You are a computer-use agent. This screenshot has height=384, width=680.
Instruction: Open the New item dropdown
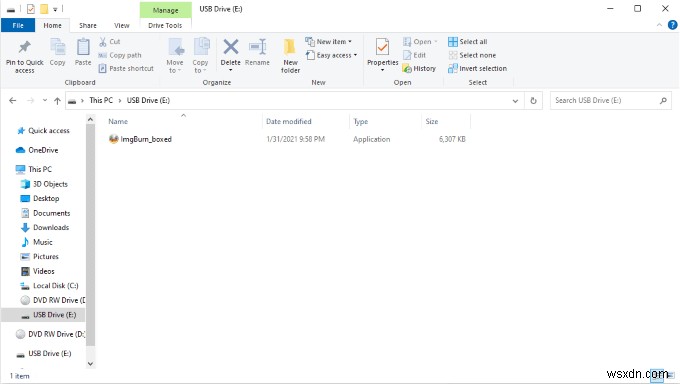[328, 42]
